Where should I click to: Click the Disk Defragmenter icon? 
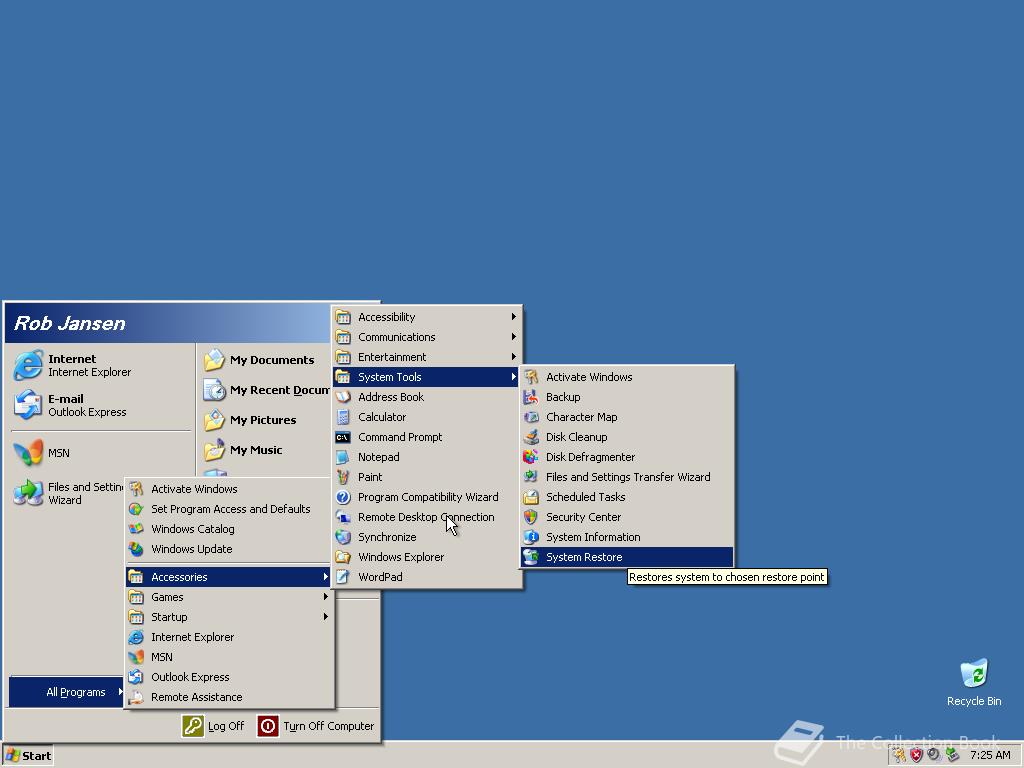coord(531,457)
